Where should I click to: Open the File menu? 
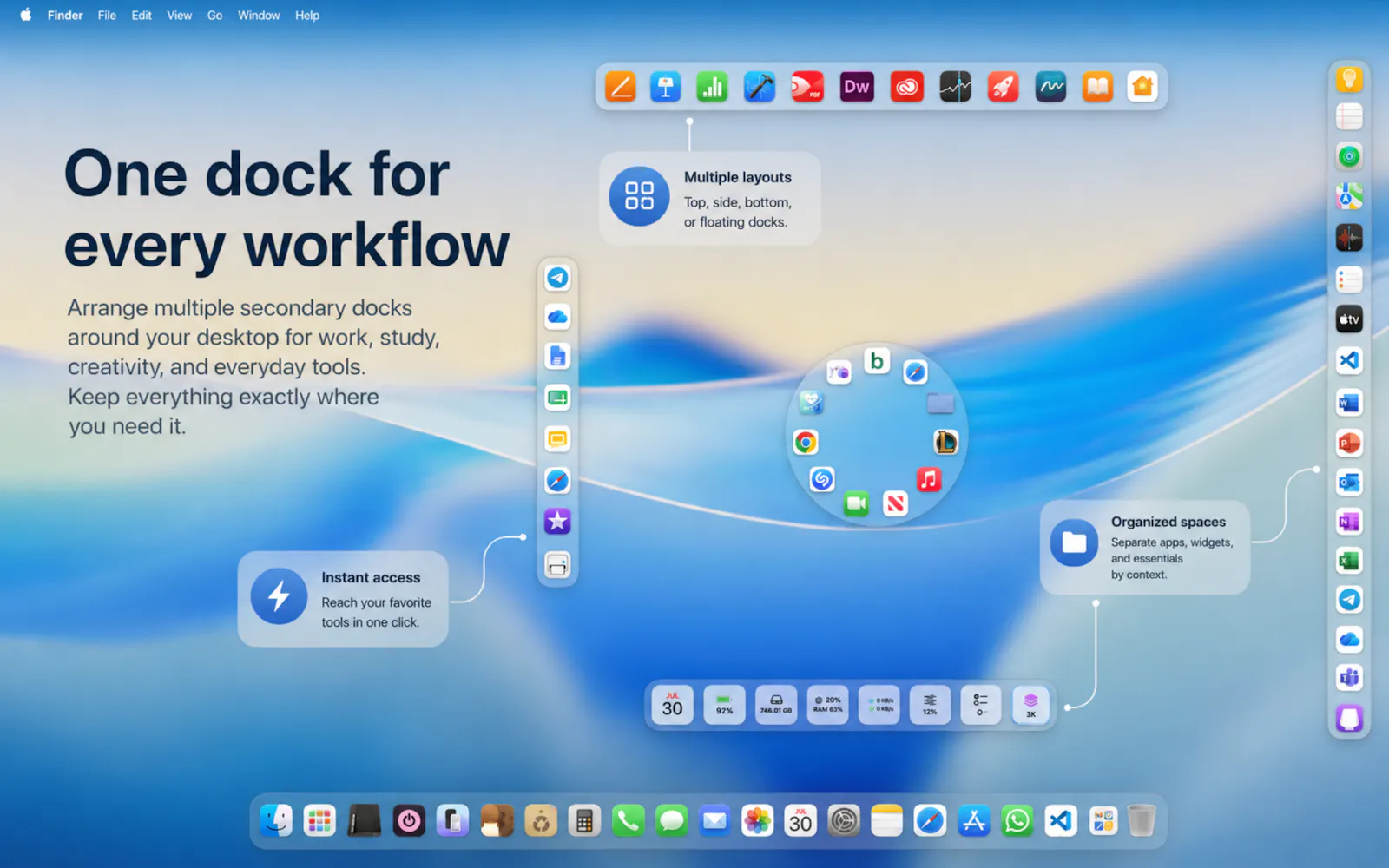pos(107,16)
